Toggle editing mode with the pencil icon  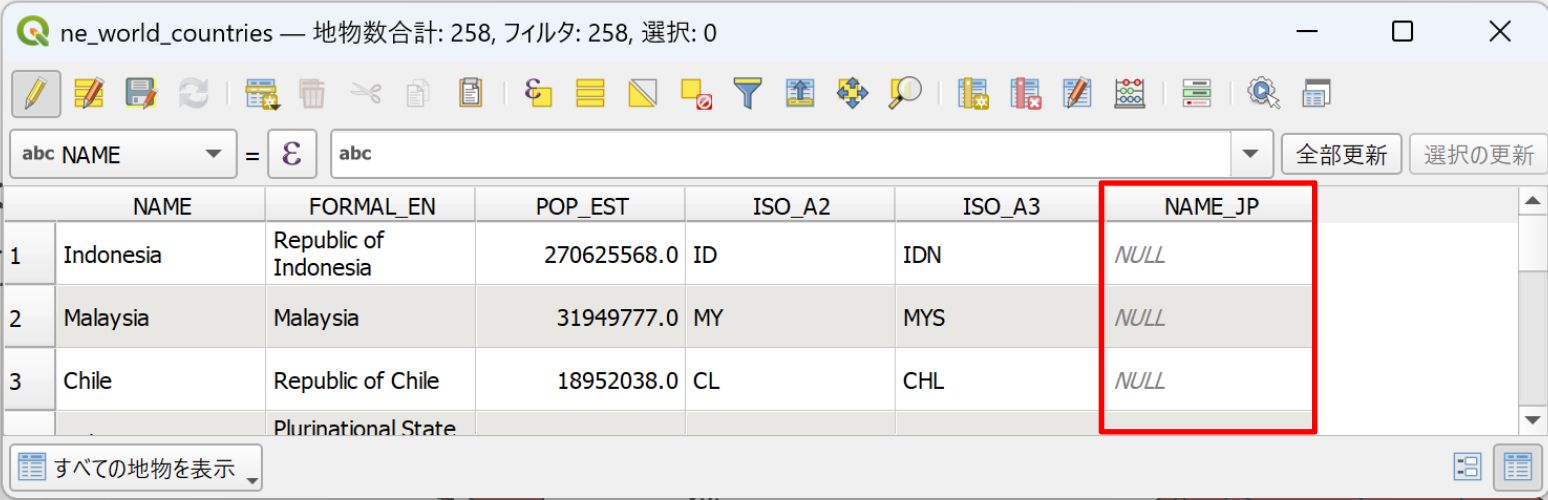(x=36, y=94)
